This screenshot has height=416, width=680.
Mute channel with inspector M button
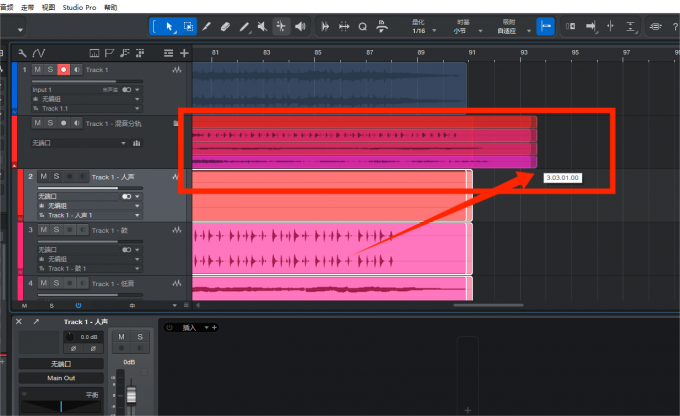[x=121, y=337]
